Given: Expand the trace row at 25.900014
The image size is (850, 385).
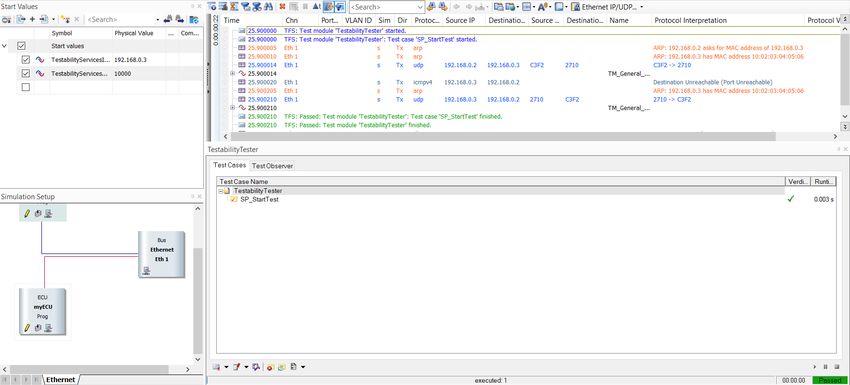Looking at the screenshot, I should [x=233, y=73].
